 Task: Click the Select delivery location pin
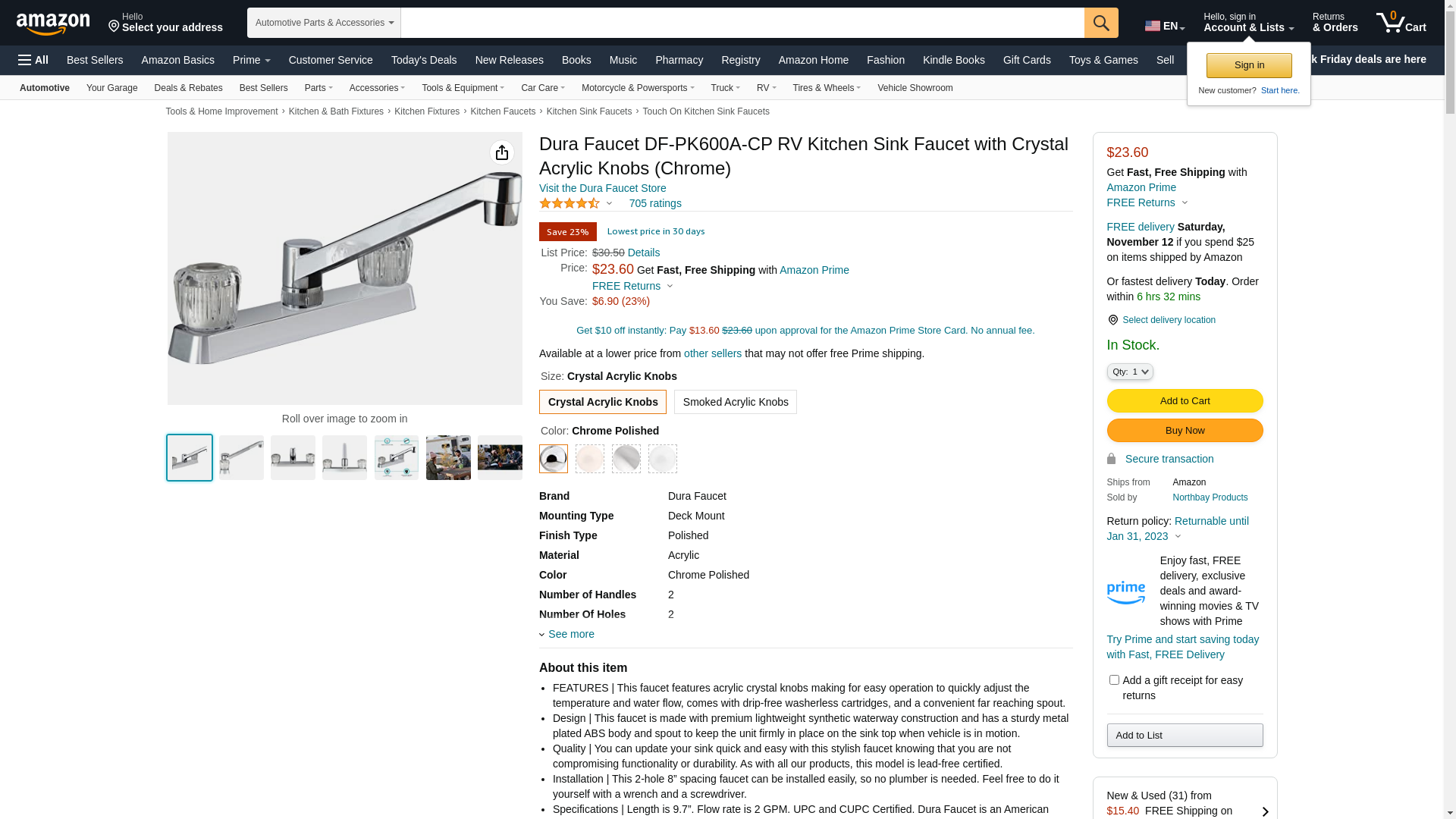pos(1112,320)
